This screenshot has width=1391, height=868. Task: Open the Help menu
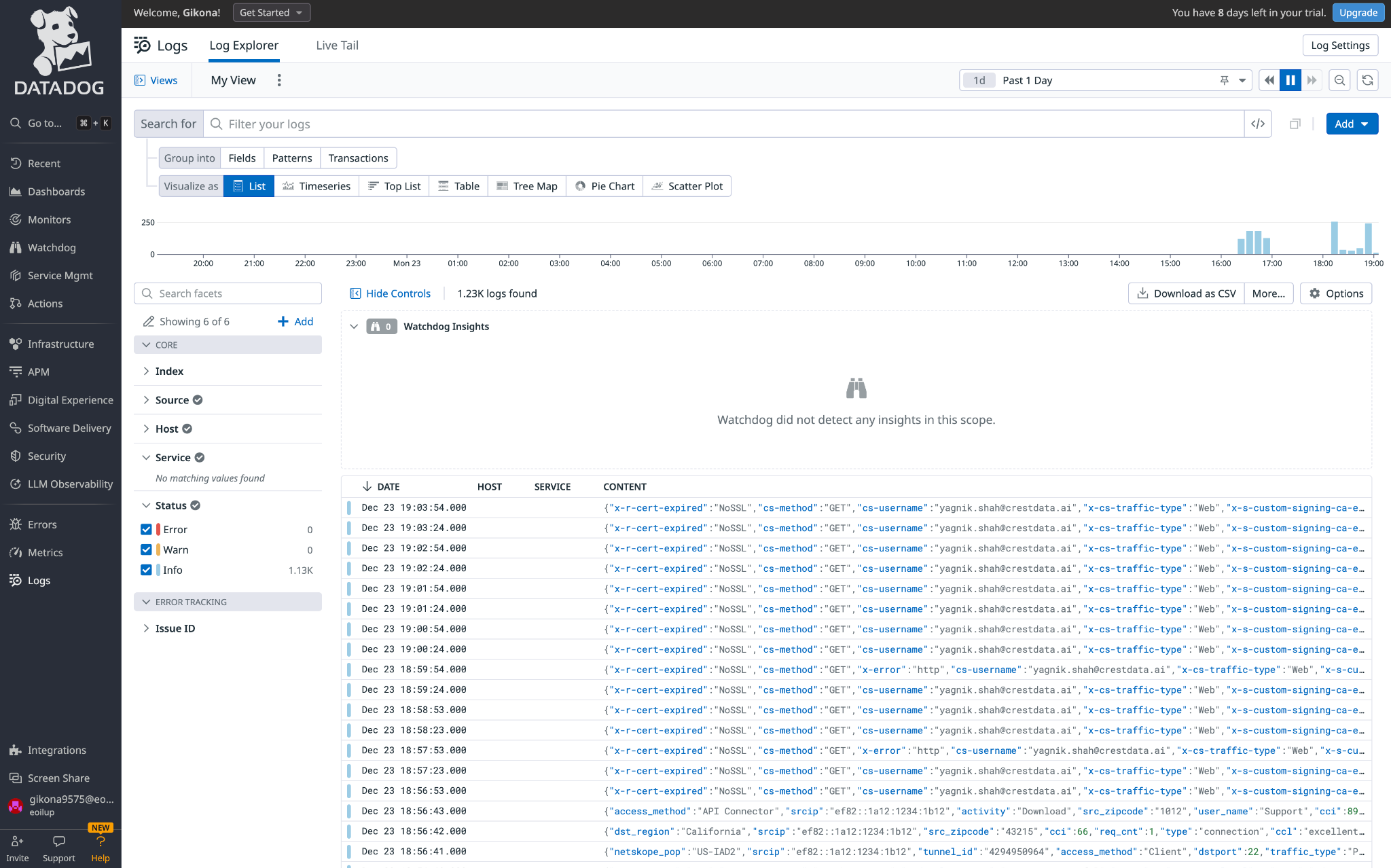click(101, 848)
